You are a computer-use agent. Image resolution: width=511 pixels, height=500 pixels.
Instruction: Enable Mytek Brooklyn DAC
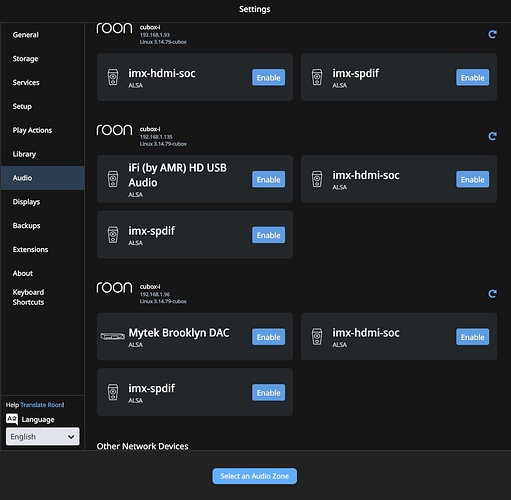(268, 337)
